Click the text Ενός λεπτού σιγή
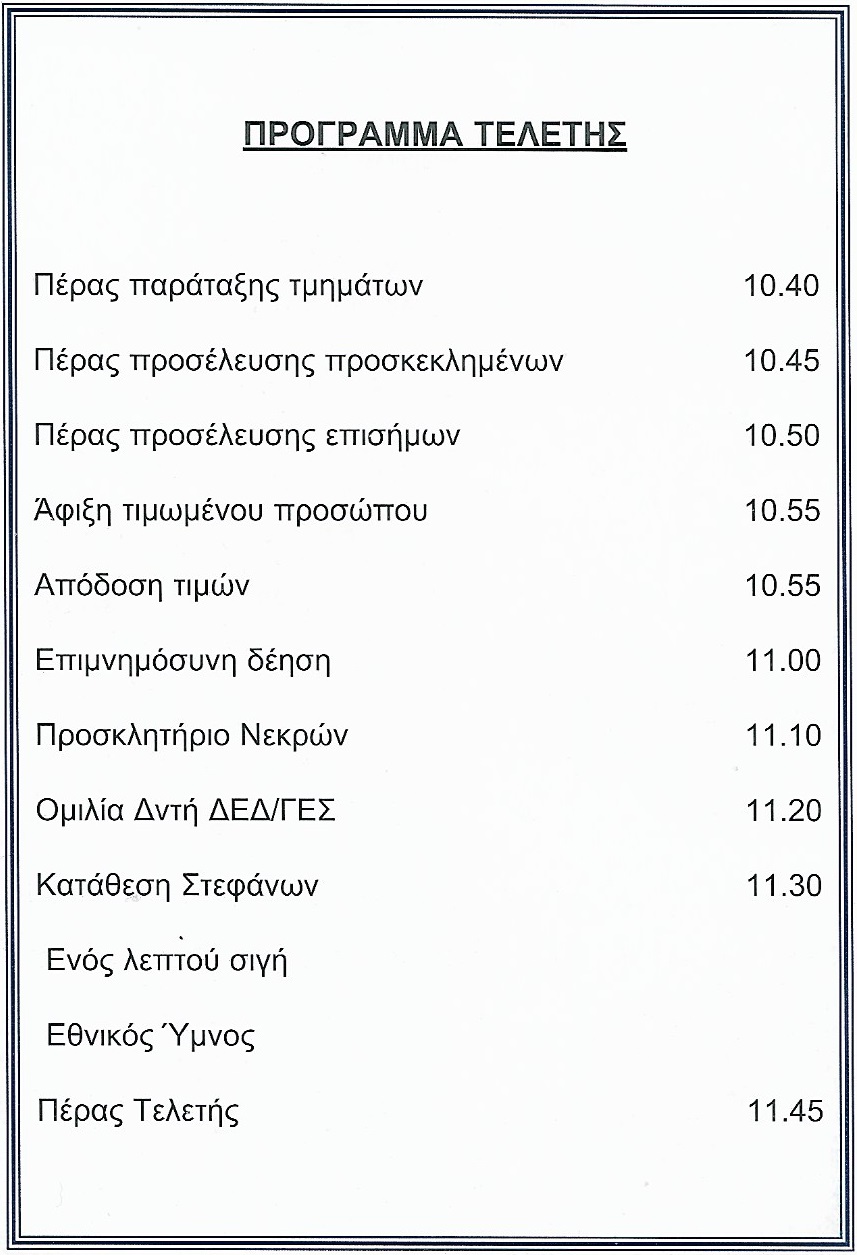Viewport: 857px width, 1255px height. (167, 962)
